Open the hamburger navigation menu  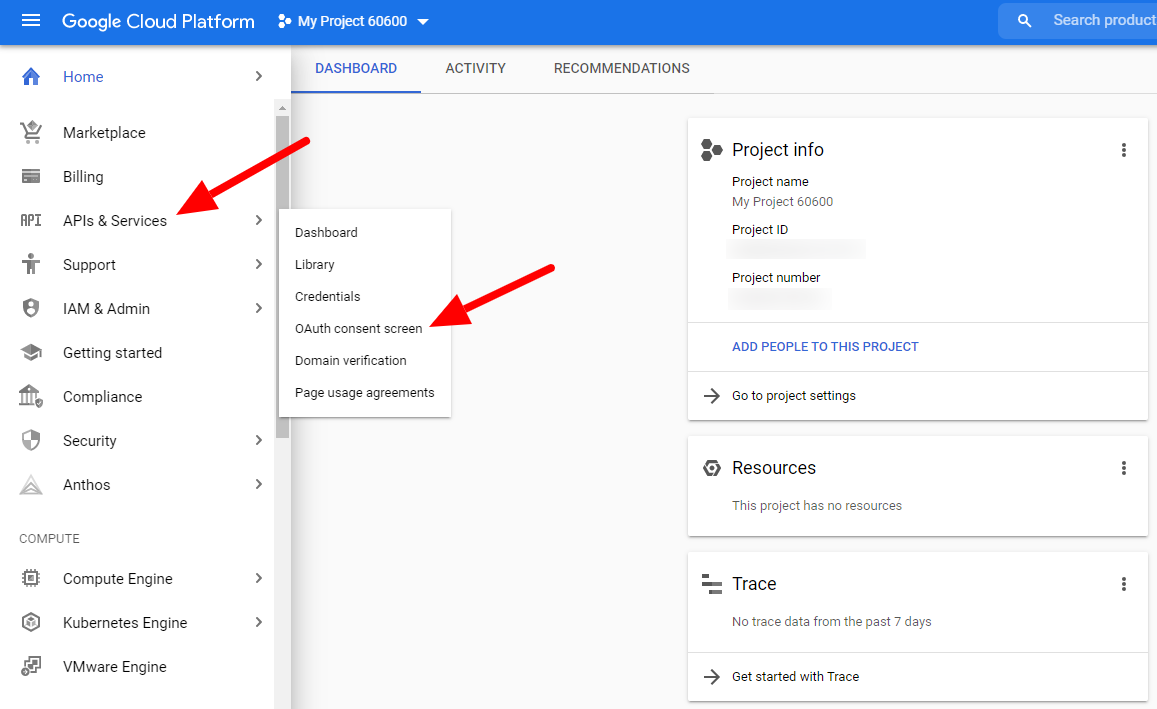point(31,21)
